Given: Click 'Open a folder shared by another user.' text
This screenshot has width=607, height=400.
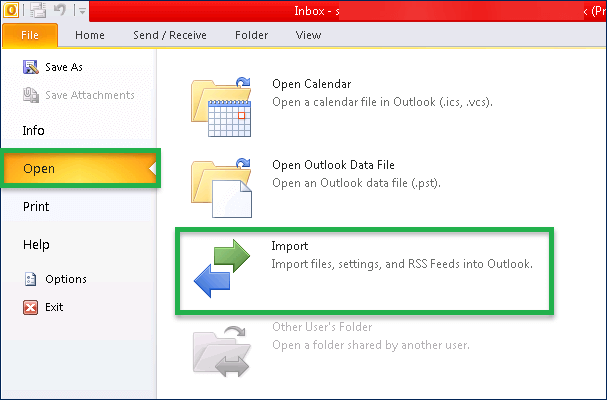Looking at the screenshot, I should [371, 345].
